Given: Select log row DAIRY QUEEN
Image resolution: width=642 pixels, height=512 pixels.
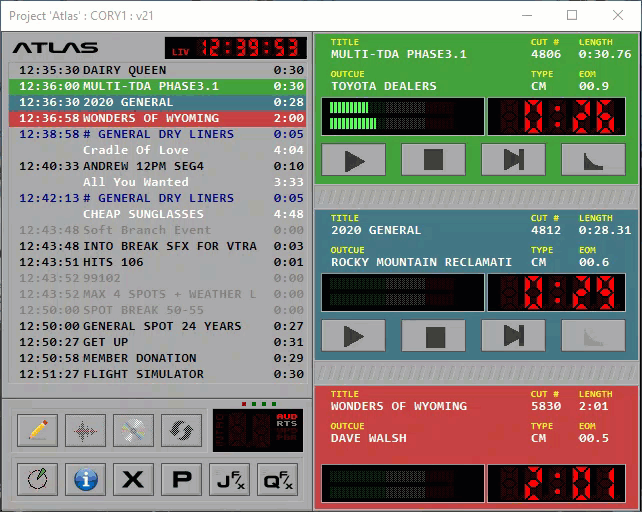Looking at the screenshot, I should pos(157,70).
